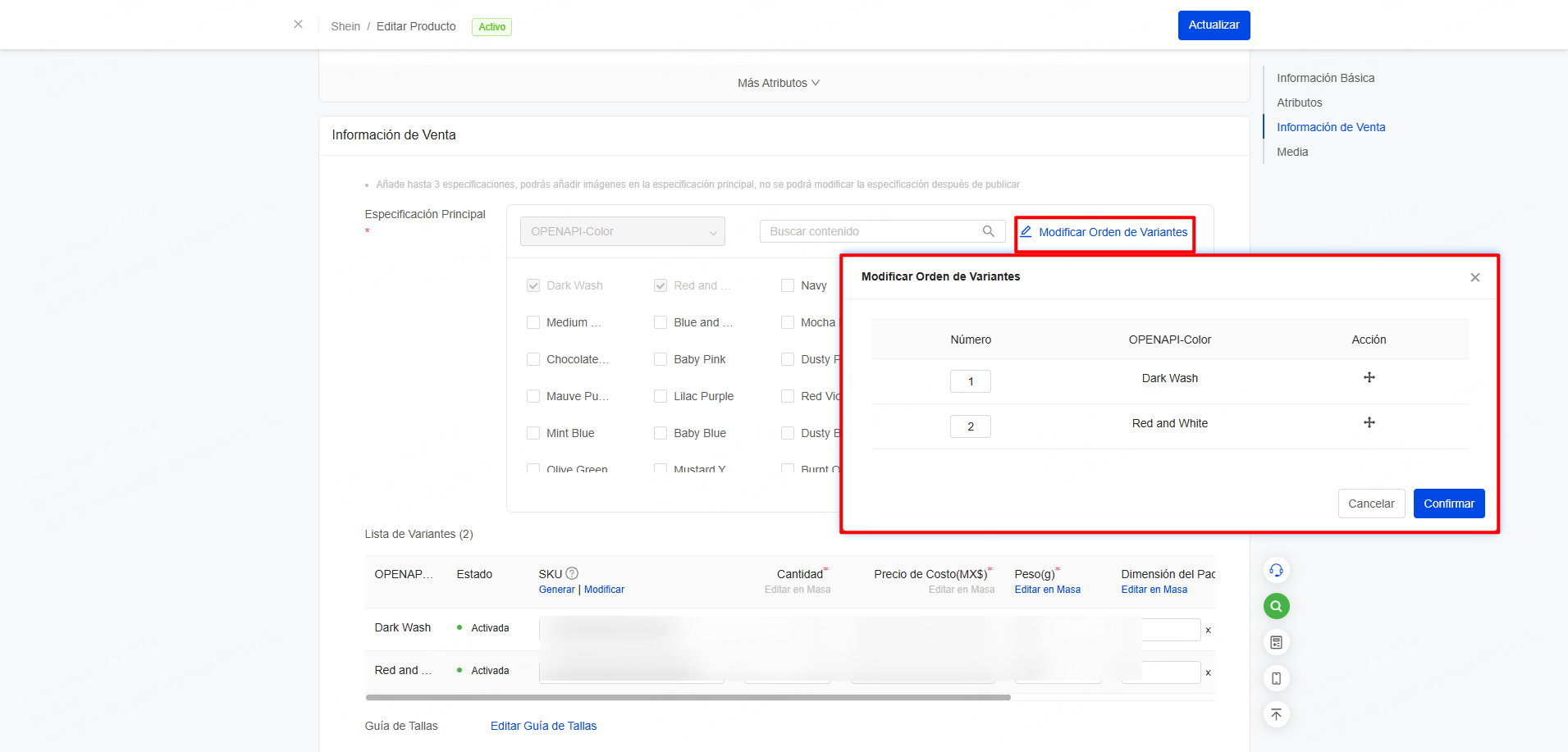Click the Actualizar button

(x=1214, y=25)
